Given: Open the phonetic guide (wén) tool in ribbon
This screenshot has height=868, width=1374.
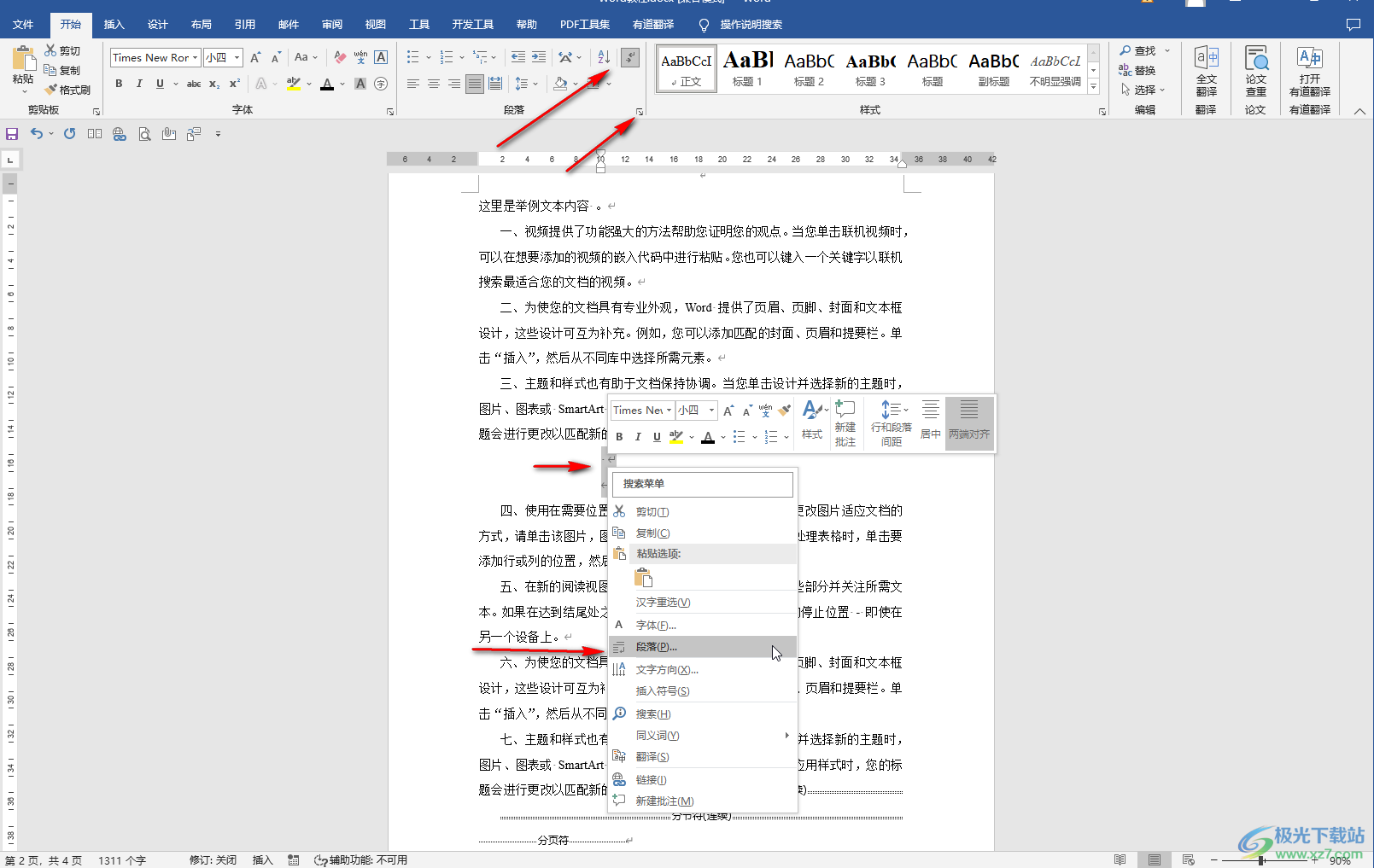Looking at the screenshot, I should click(360, 57).
